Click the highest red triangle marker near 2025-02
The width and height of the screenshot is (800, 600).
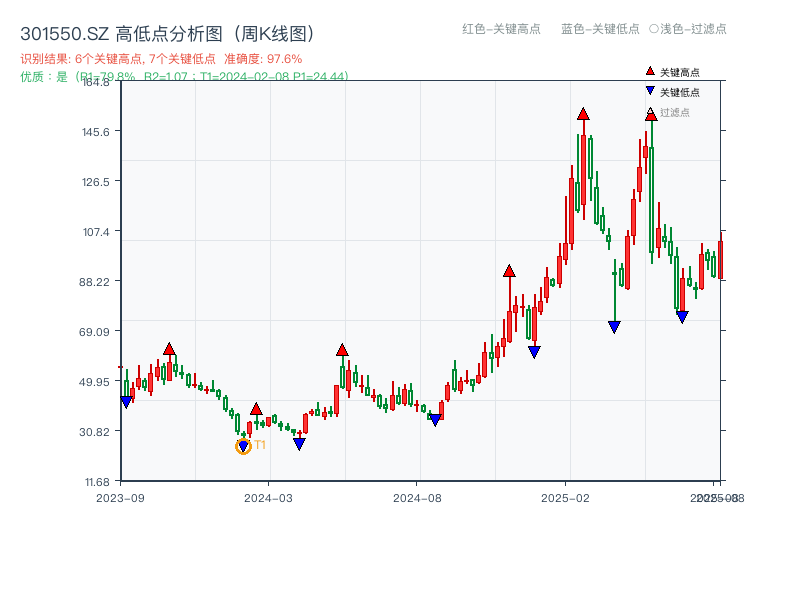(x=583, y=114)
